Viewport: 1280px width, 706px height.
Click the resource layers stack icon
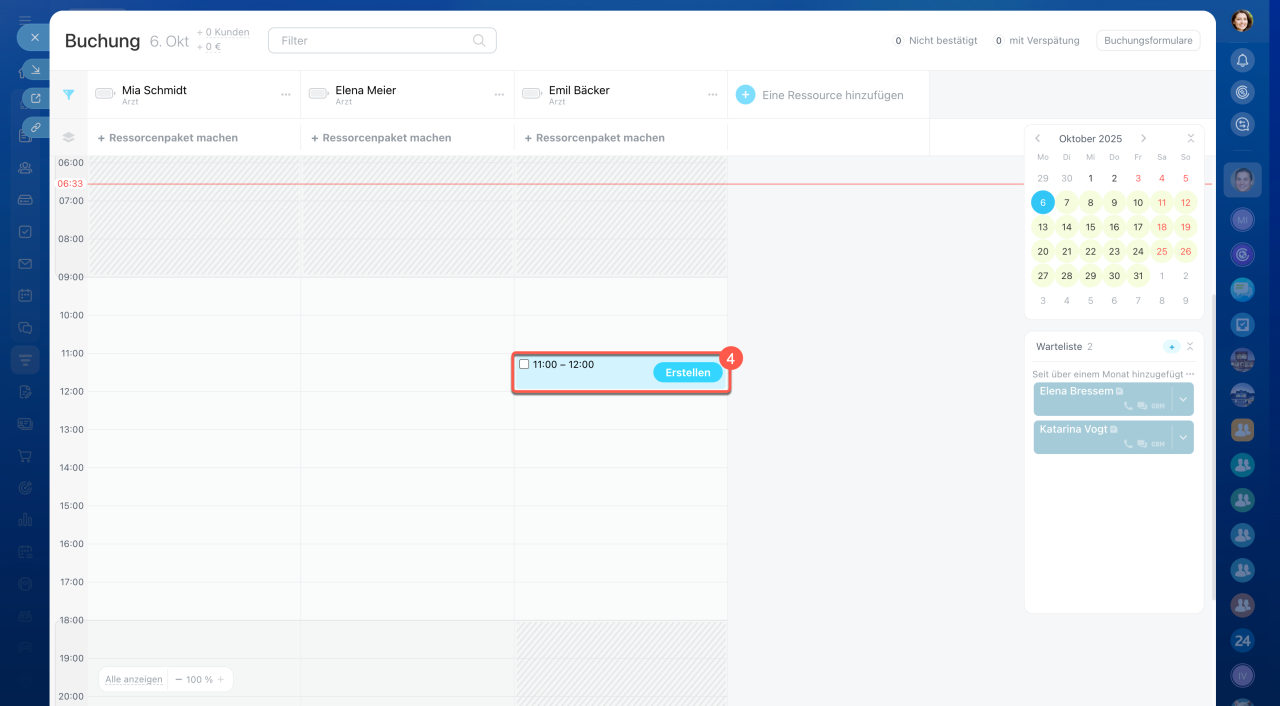point(69,138)
